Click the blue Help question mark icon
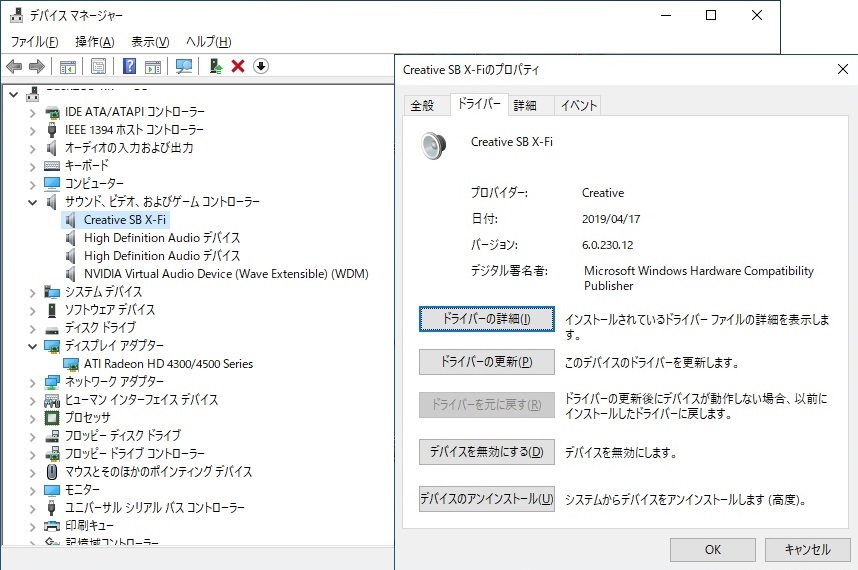The image size is (858, 570). click(x=129, y=67)
